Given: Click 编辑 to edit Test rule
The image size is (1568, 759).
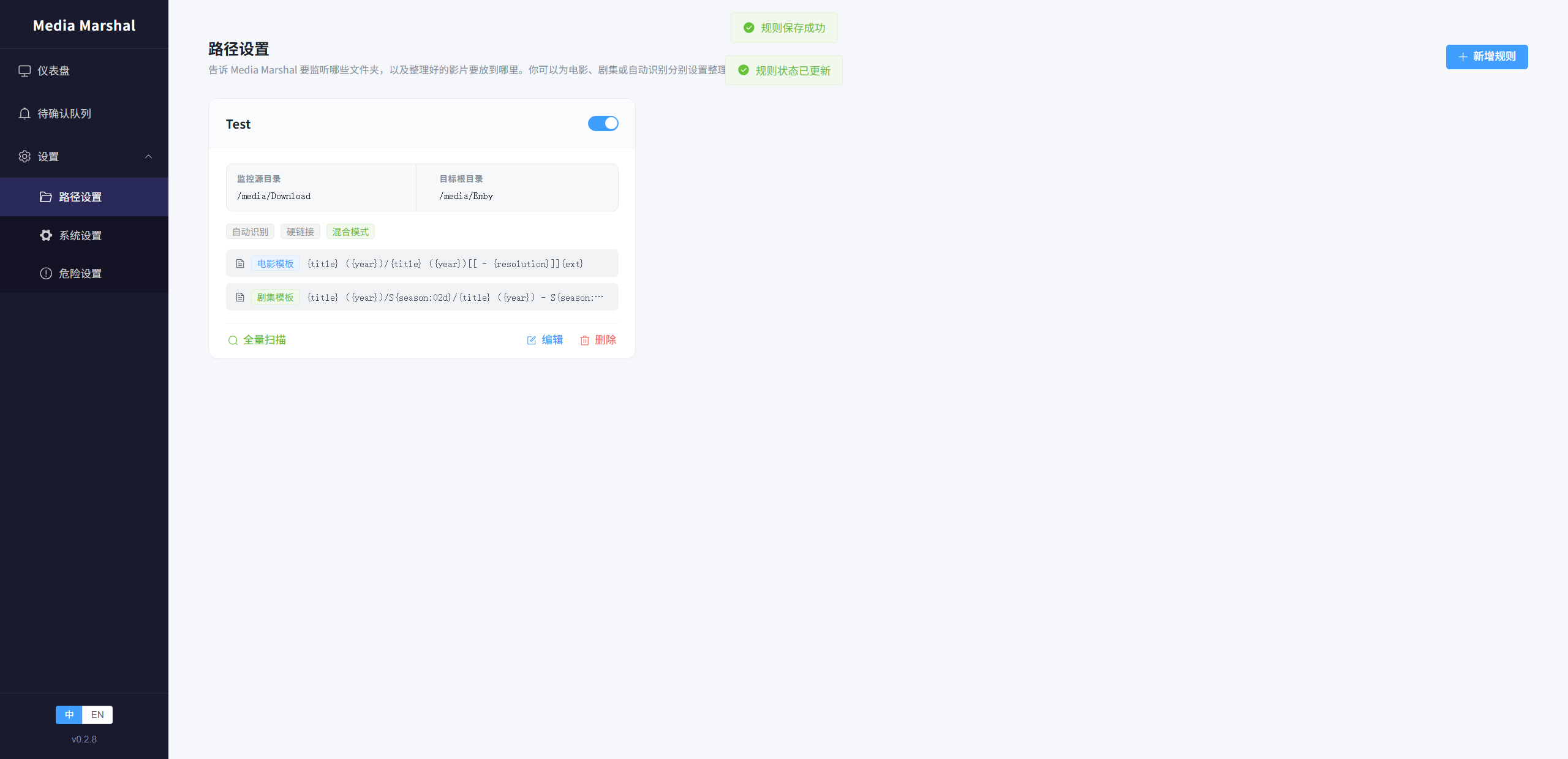Looking at the screenshot, I should coord(545,340).
